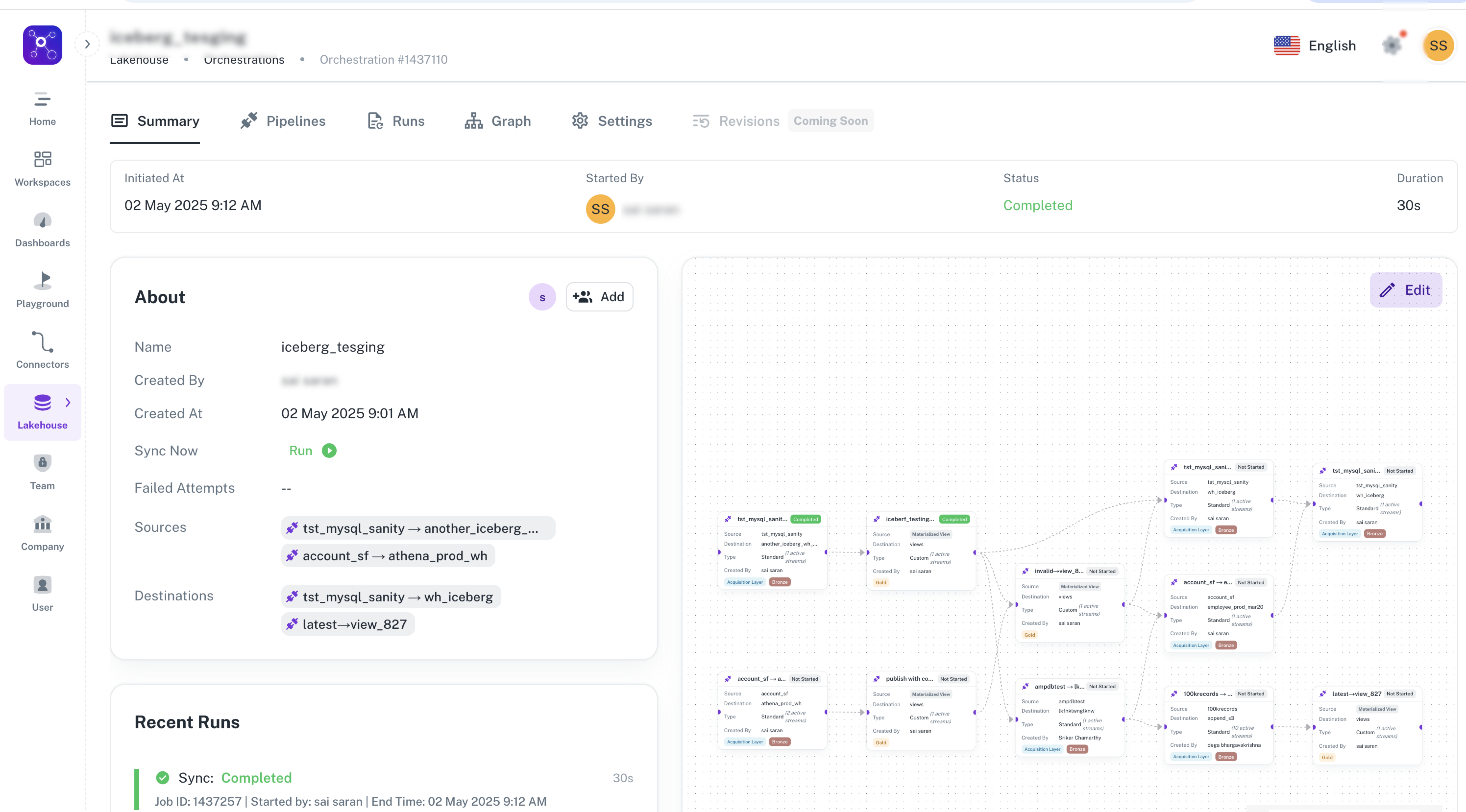This screenshot has width=1466, height=812.
Task: Click the Started By SS avatar
Action: 600,209
